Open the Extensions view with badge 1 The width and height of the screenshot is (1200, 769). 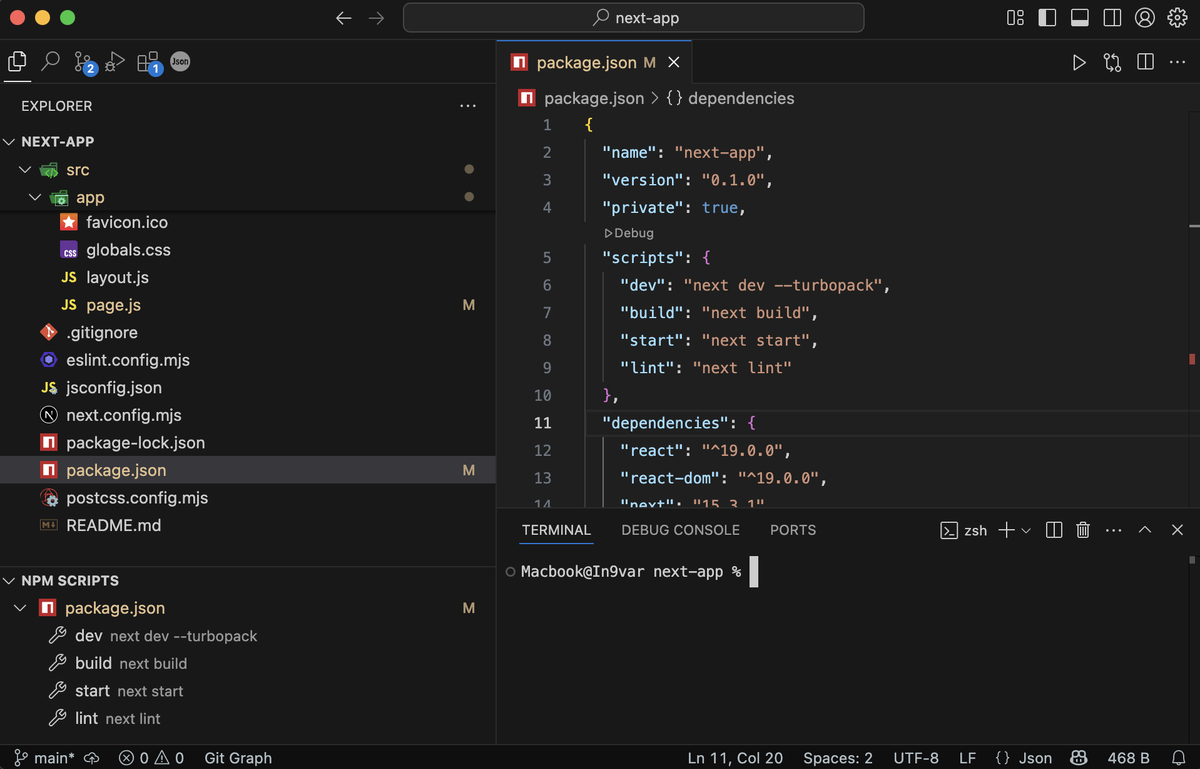[x=149, y=63]
